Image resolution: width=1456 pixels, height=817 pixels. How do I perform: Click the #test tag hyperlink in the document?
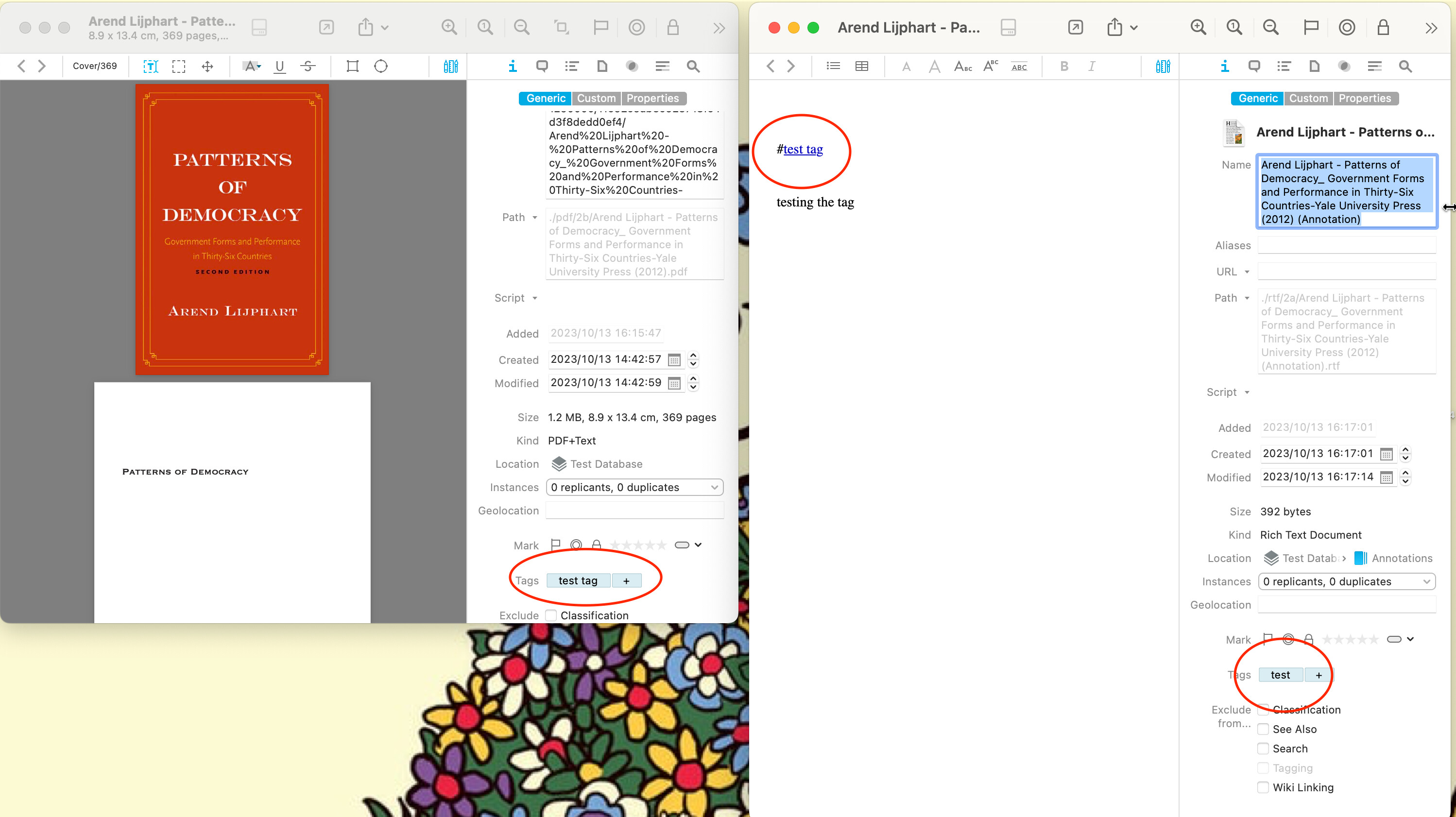(x=803, y=150)
